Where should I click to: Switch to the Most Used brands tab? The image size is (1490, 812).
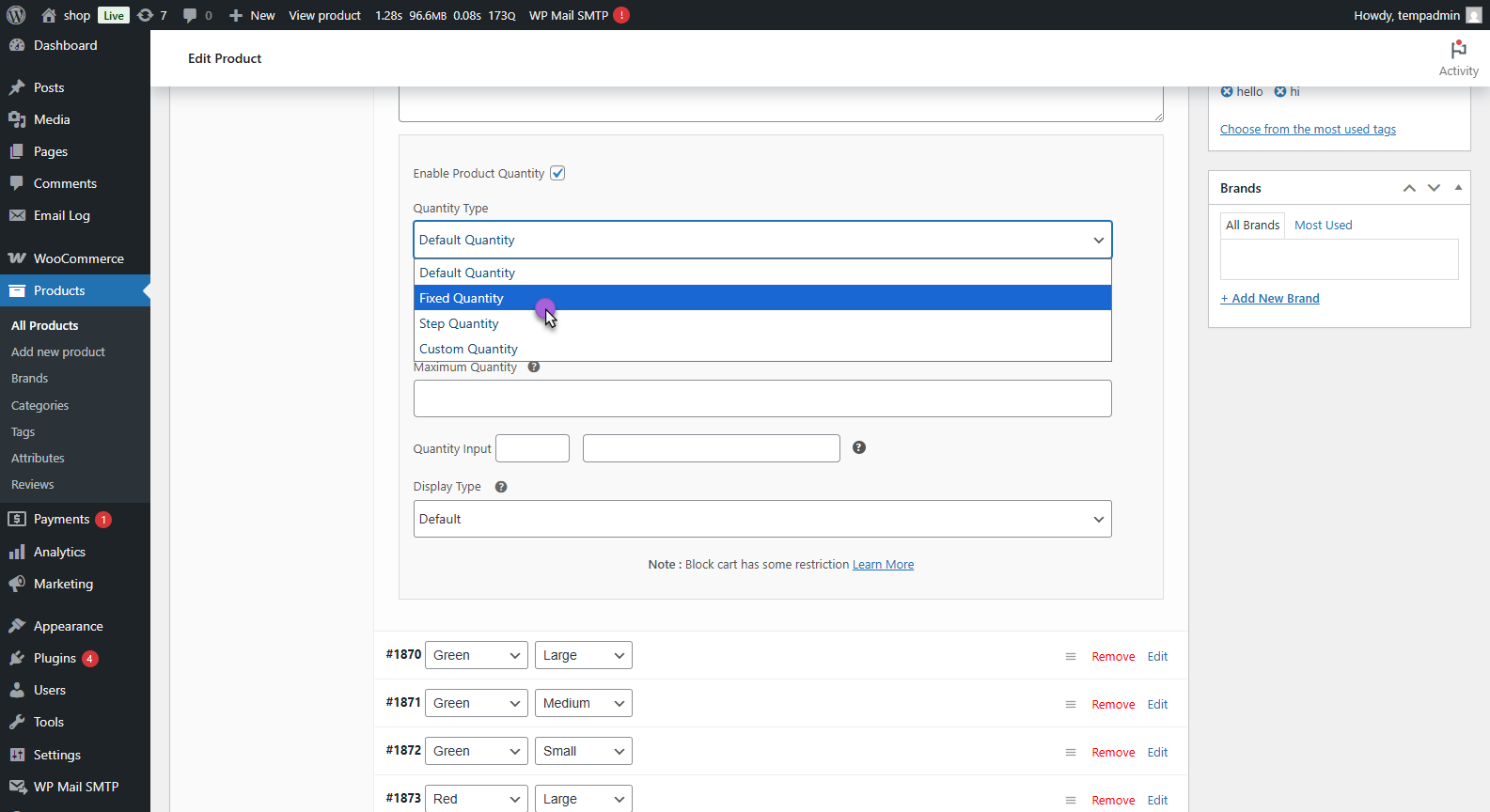(x=1323, y=226)
